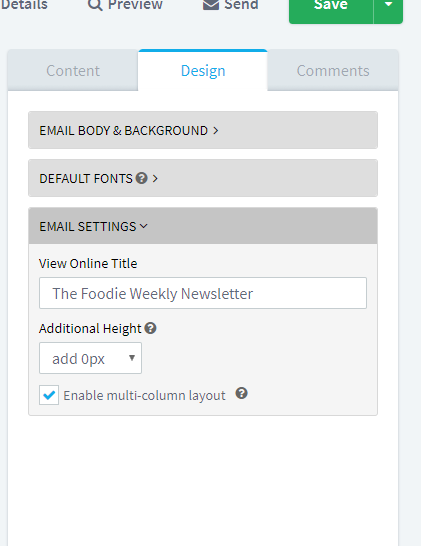
Task: Click the multi-column layout help icon
Action: [241, 393]
